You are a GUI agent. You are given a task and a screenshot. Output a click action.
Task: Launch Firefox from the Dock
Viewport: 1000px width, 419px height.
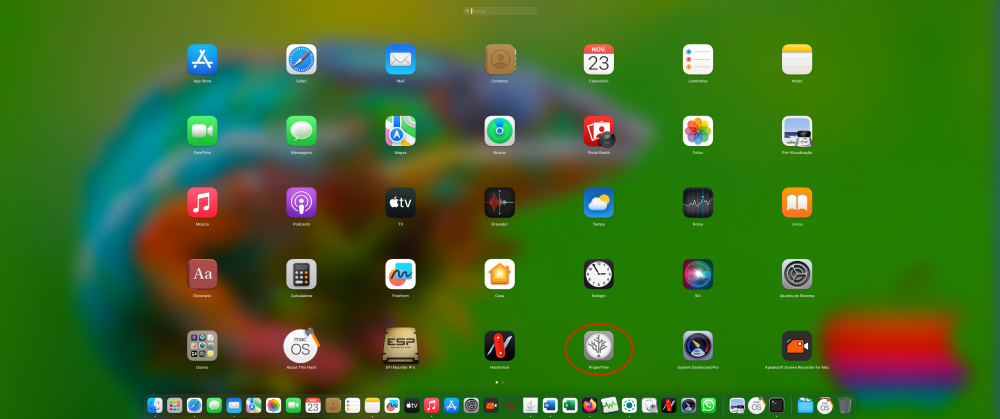click(x=589, y=405)
